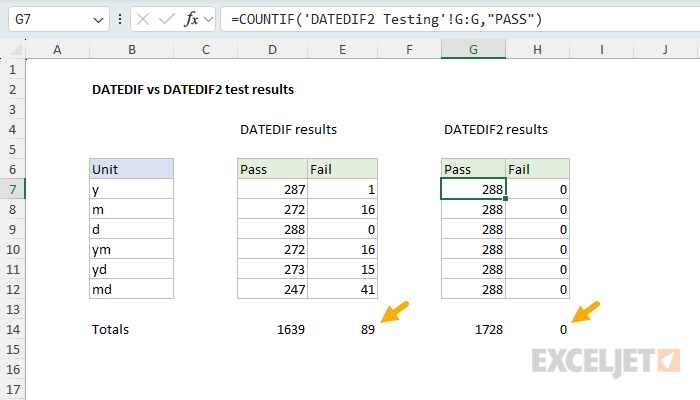700x400 pixels.
Task: Click the unit cell 'ym'
Action: (131, 249)
